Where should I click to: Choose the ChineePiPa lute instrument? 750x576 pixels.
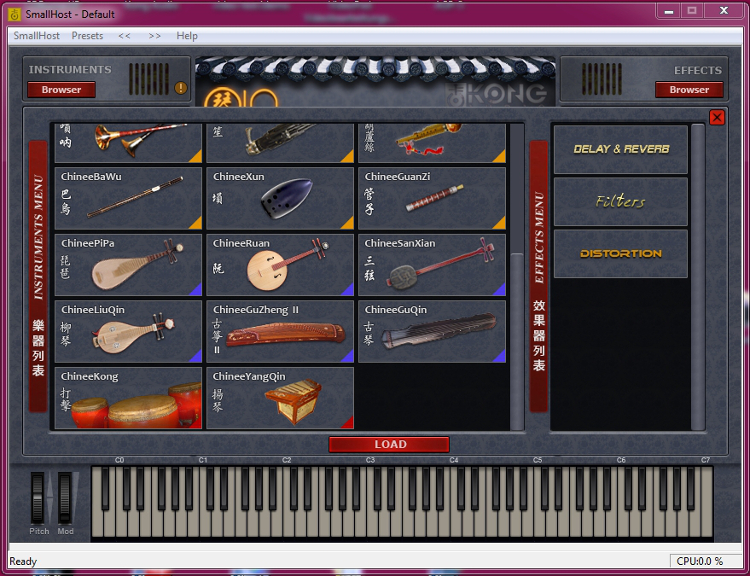click(128, 265)
